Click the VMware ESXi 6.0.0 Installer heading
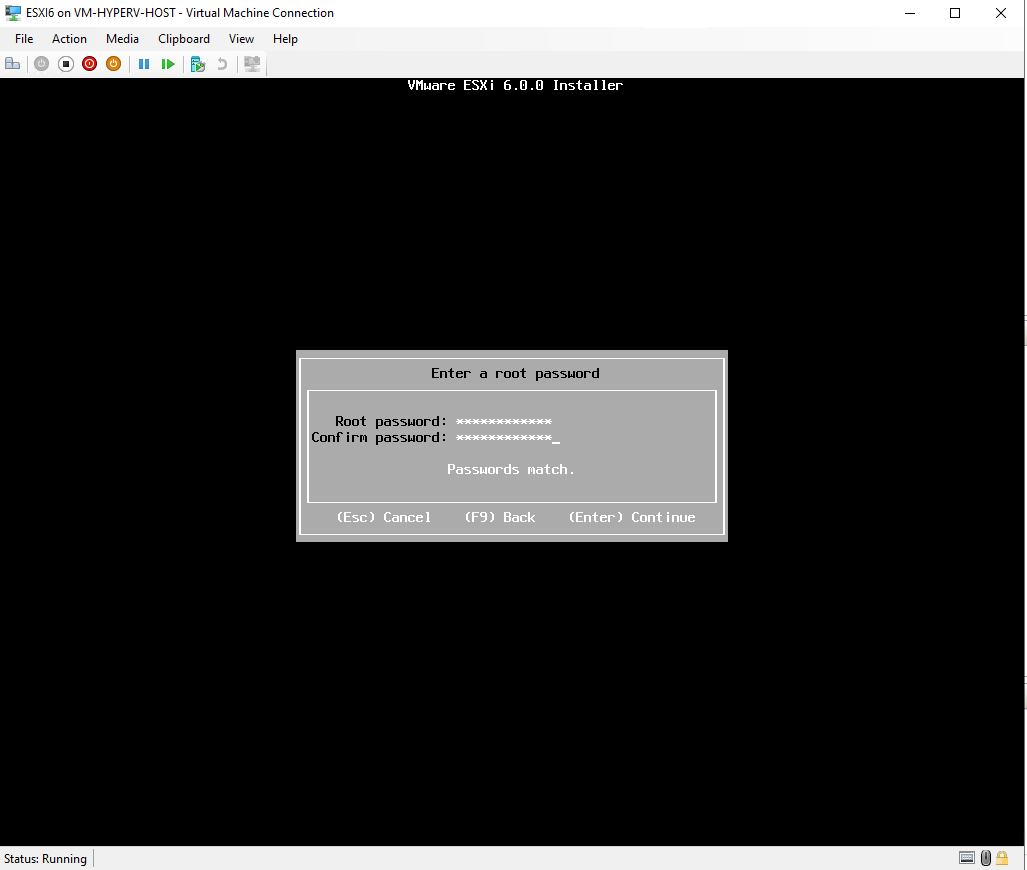Viewport: 1027px width, 870px height. [515, 85]
